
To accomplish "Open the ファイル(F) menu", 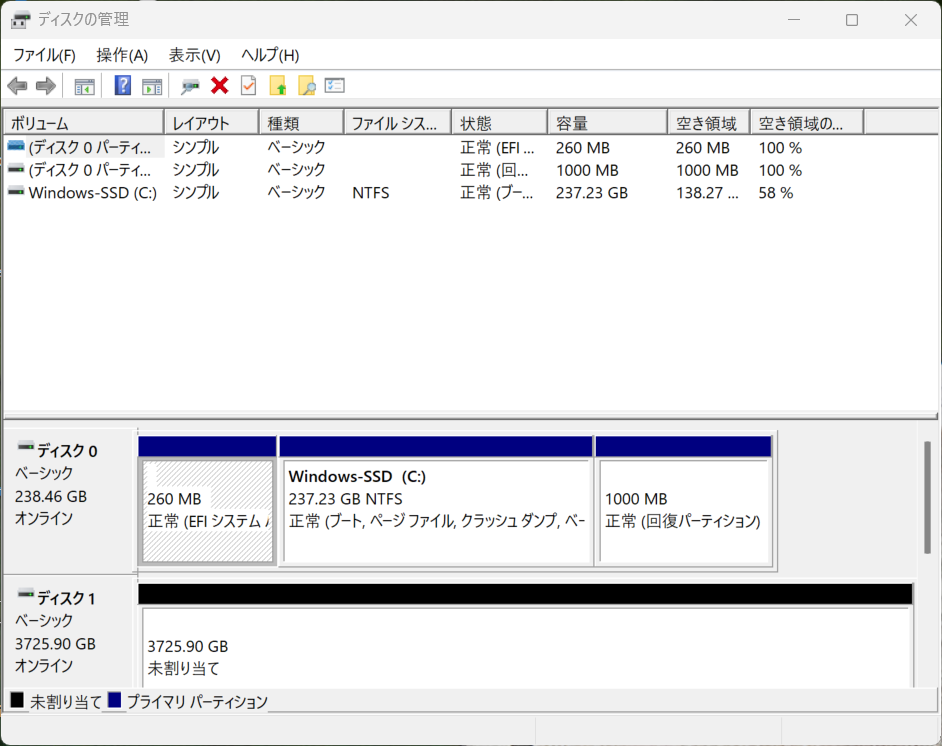I will click(44, 55).
